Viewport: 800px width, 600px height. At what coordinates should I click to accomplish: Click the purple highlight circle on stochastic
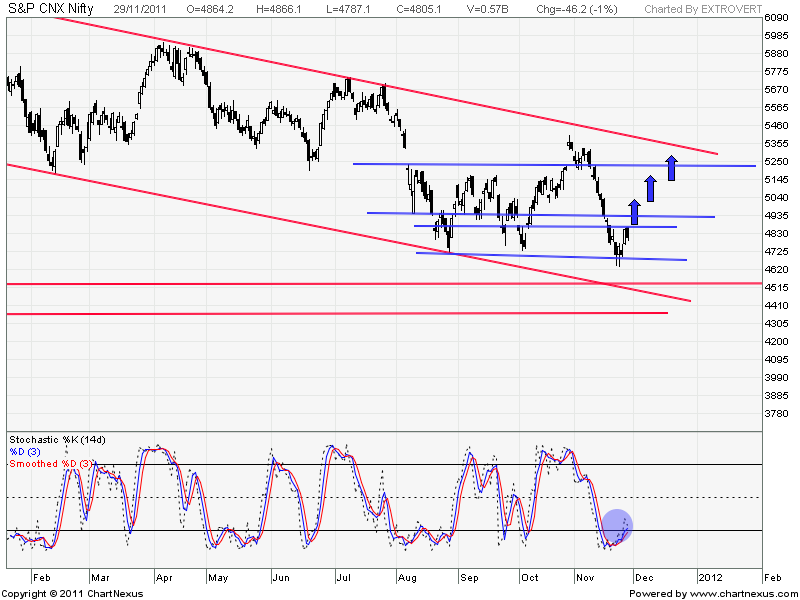click(617, 527)
